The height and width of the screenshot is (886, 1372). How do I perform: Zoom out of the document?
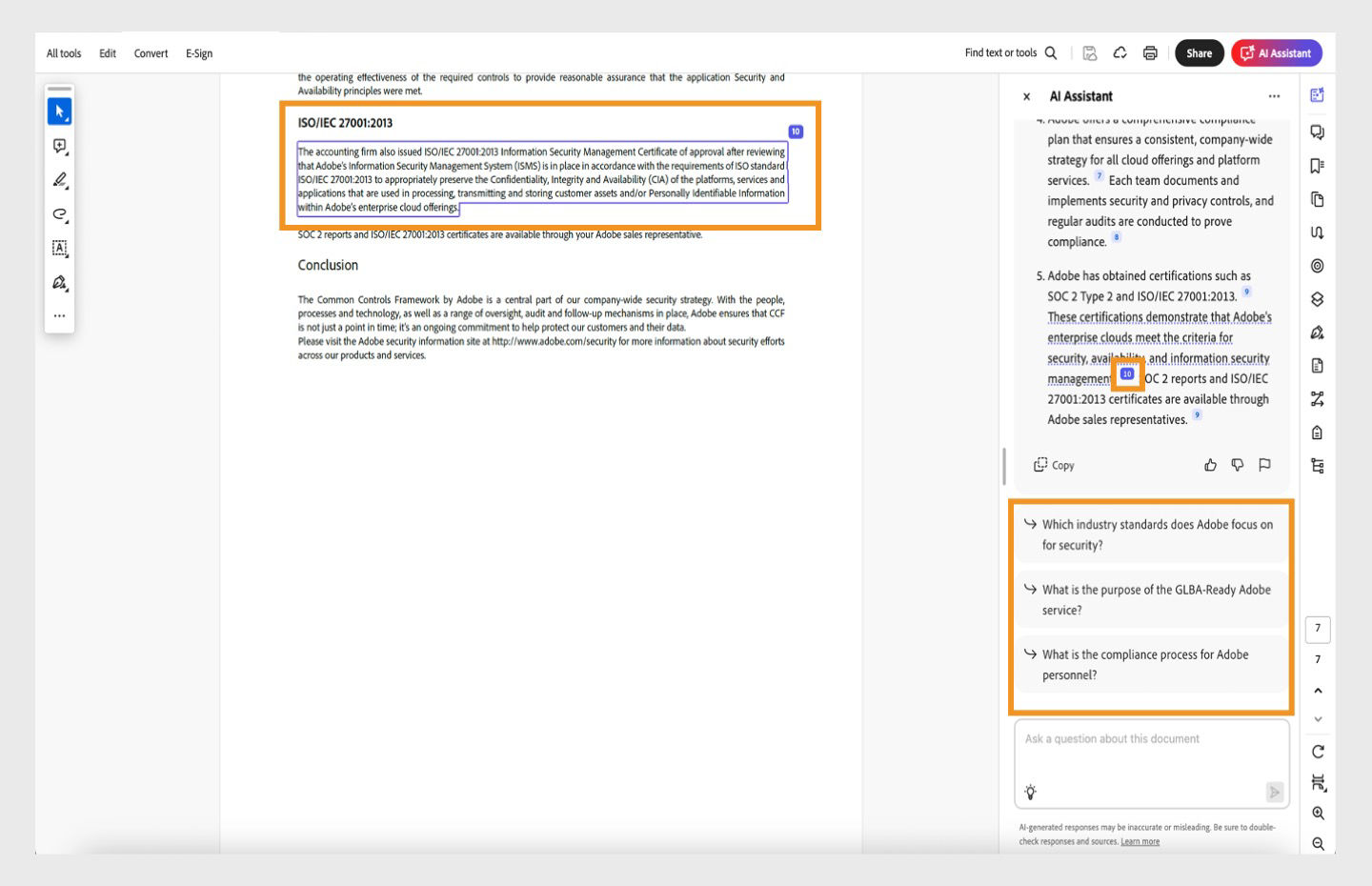coord(1318,844)
